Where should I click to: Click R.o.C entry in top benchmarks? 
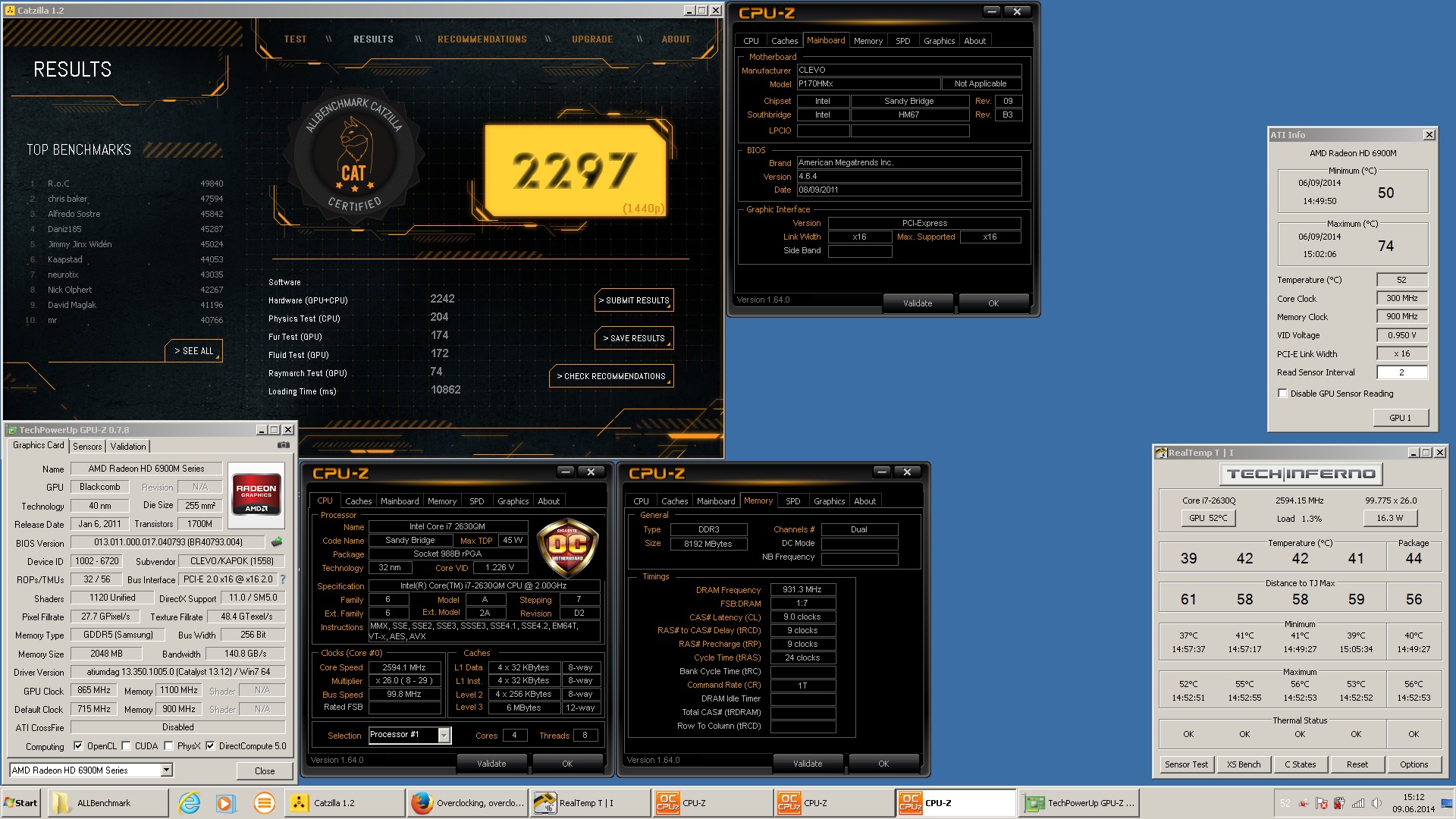58,184
